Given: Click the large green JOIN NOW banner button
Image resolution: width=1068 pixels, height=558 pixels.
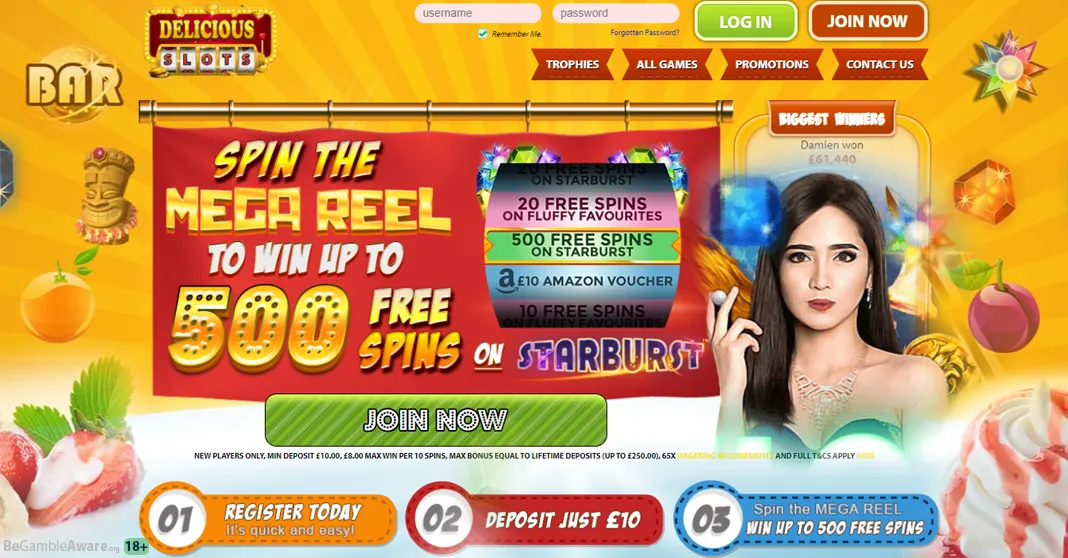Looking at the screenshot, I should [x=436, y=420].
